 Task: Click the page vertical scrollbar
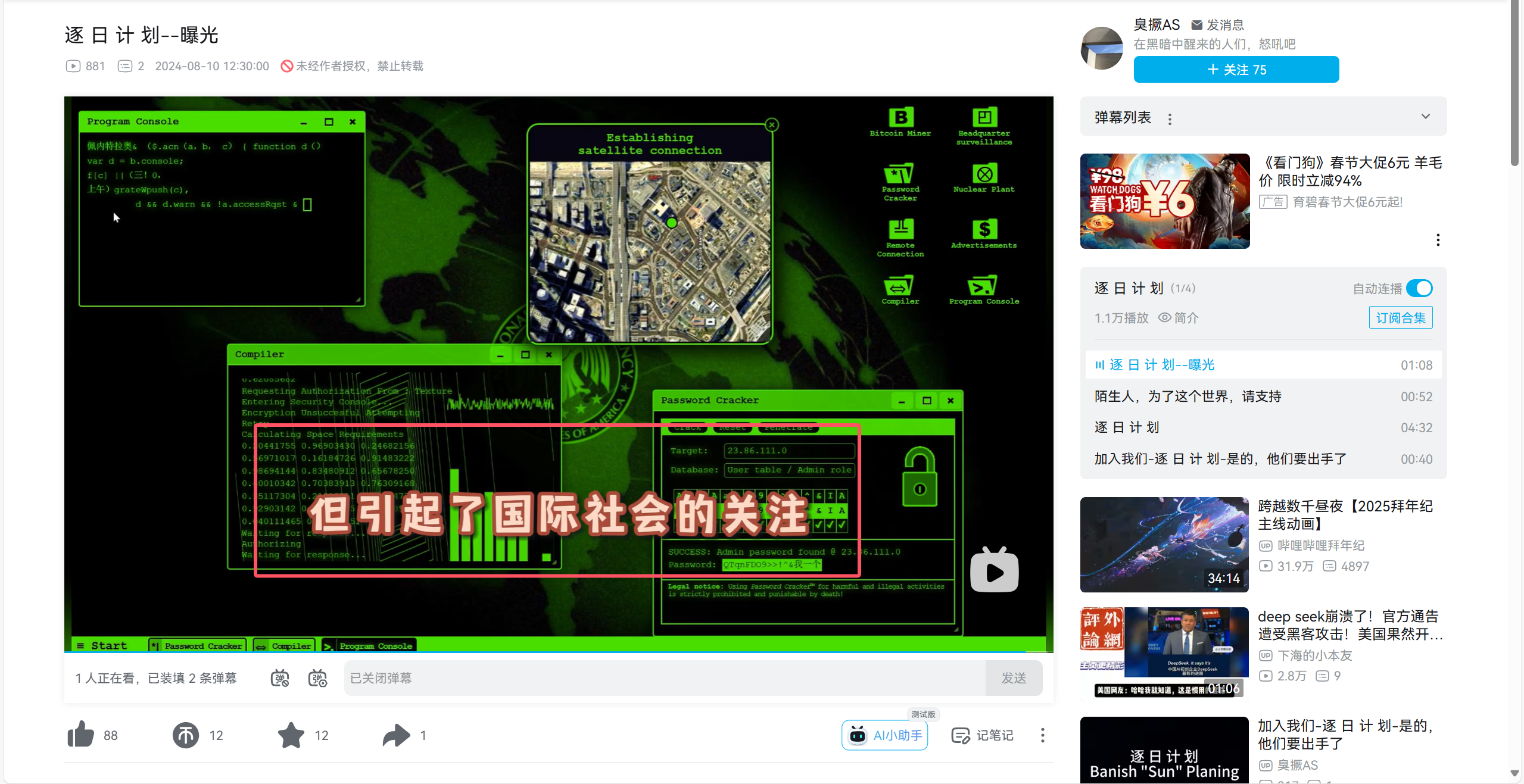coord(1516,83)
